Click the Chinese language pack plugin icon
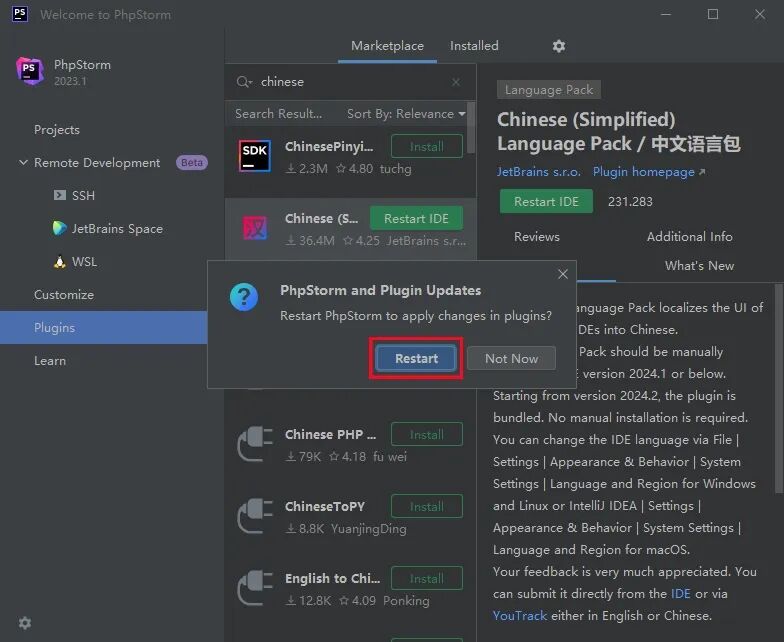The image size is (784, 642). (254, 228)
